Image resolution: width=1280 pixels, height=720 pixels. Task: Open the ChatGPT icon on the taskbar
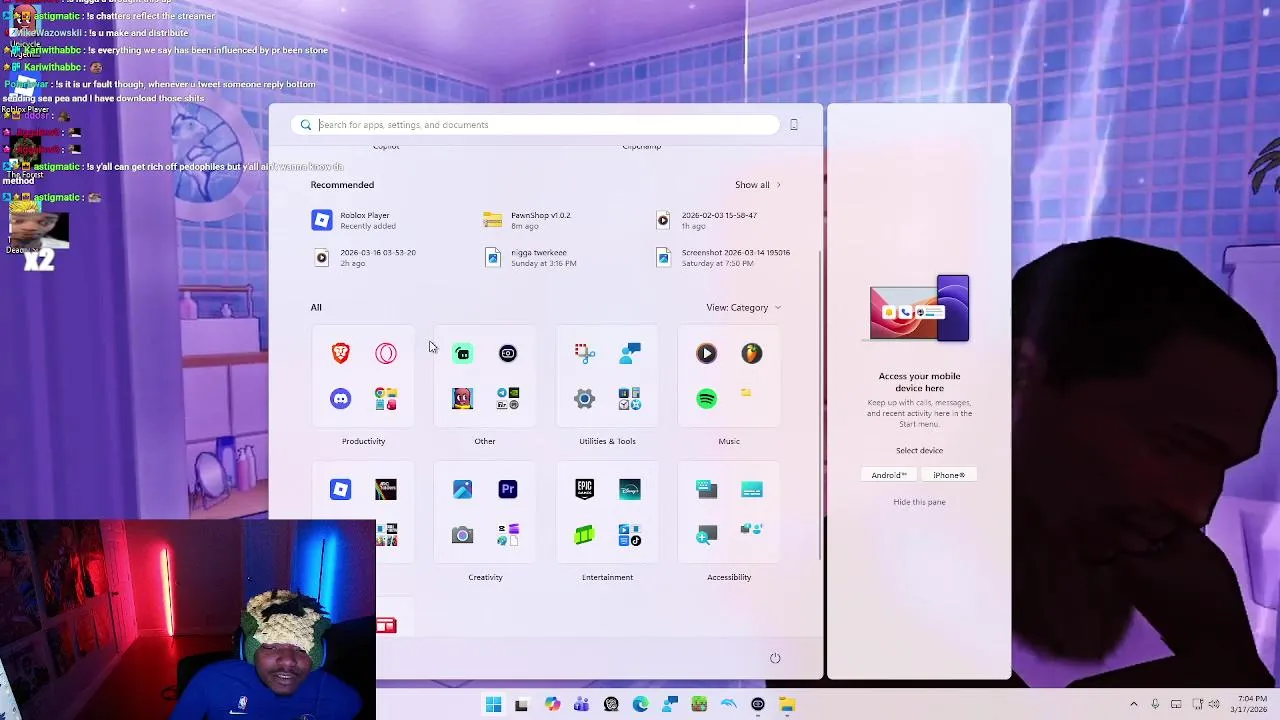(611, 705)
